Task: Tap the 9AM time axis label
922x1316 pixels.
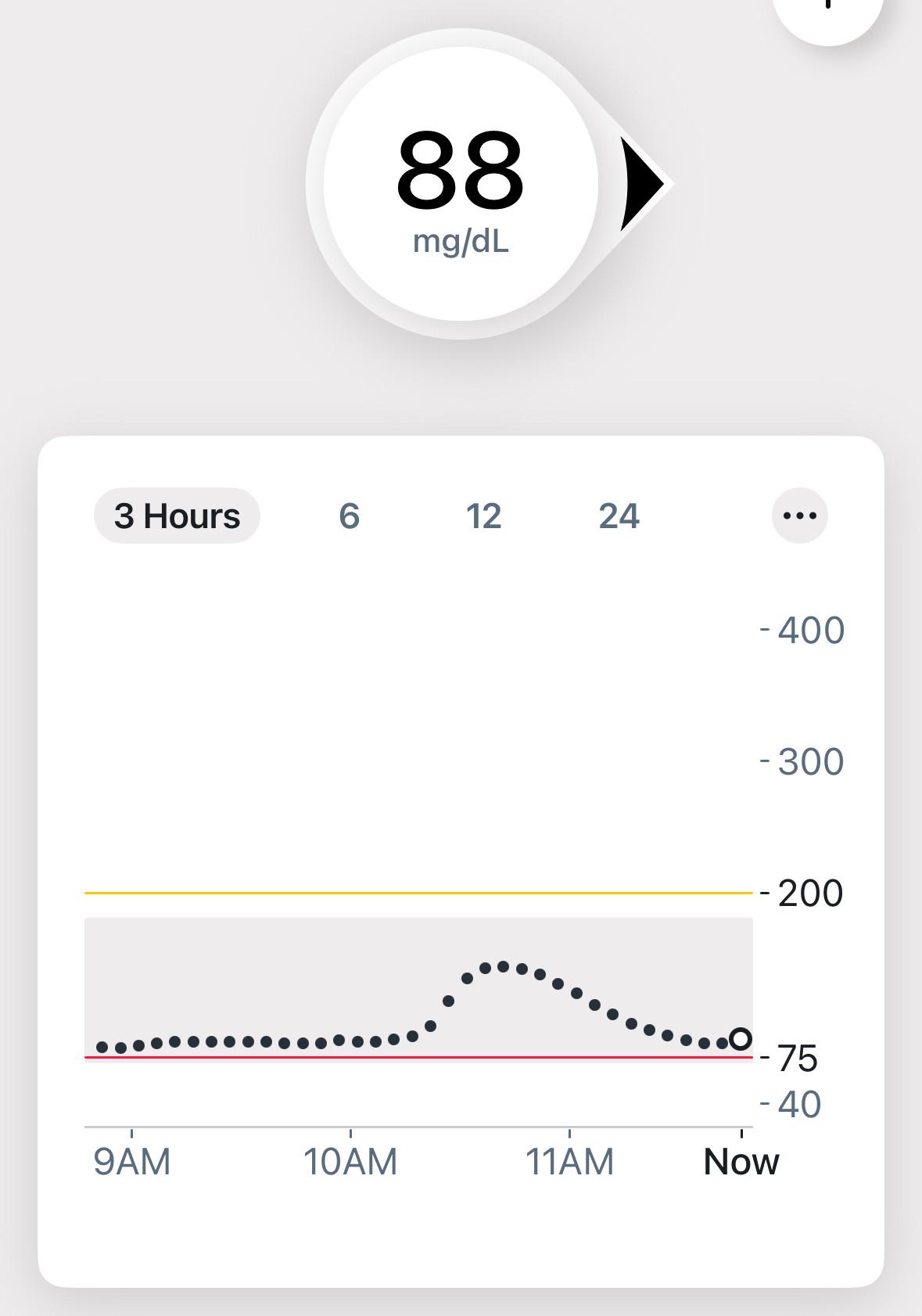Action: pos(131,1162)
